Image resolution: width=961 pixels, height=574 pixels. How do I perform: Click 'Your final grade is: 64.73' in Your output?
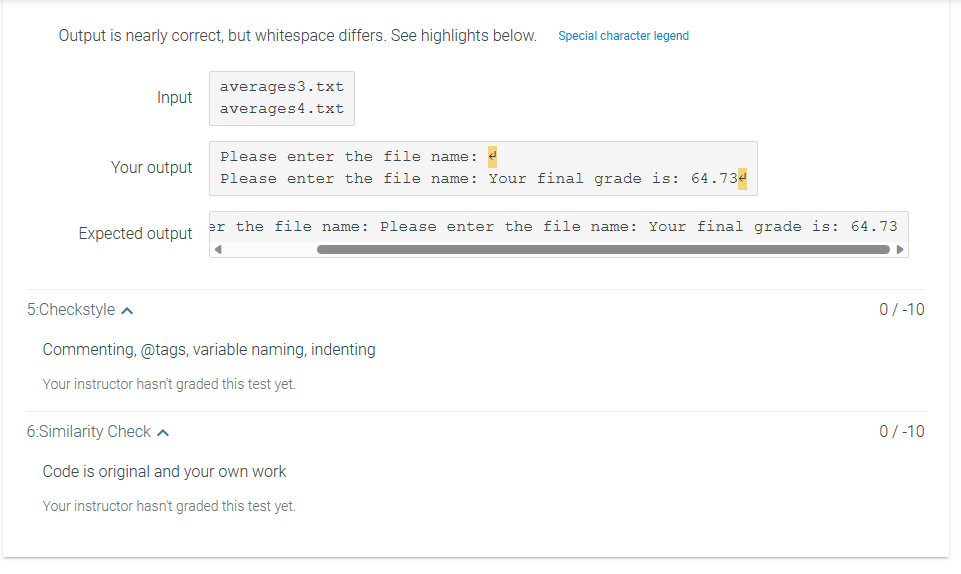(613, 179)
